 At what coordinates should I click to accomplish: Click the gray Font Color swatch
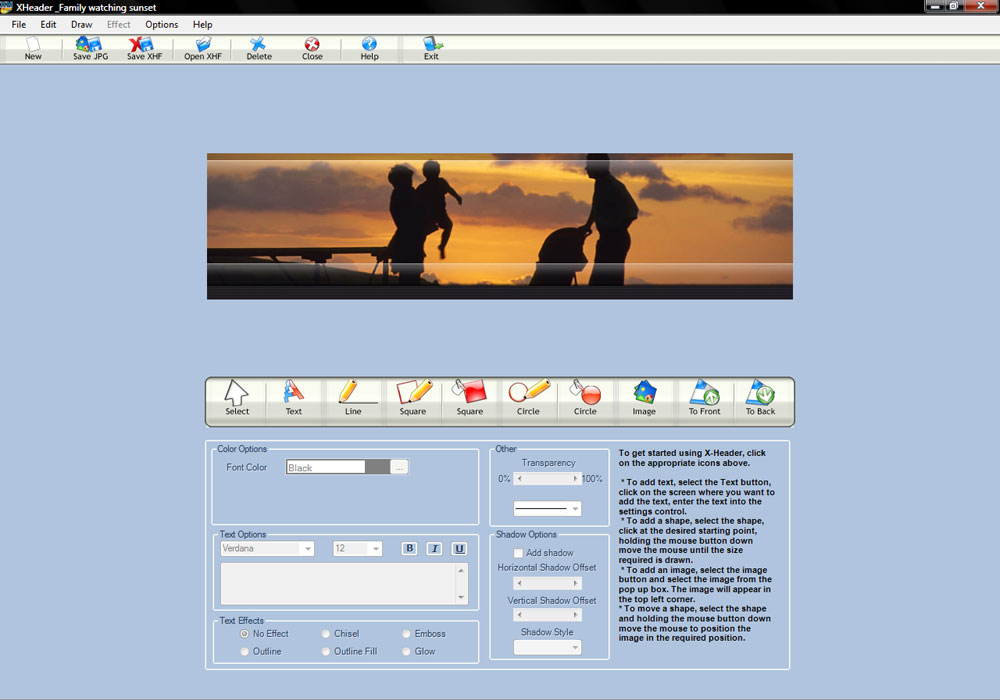378,467
